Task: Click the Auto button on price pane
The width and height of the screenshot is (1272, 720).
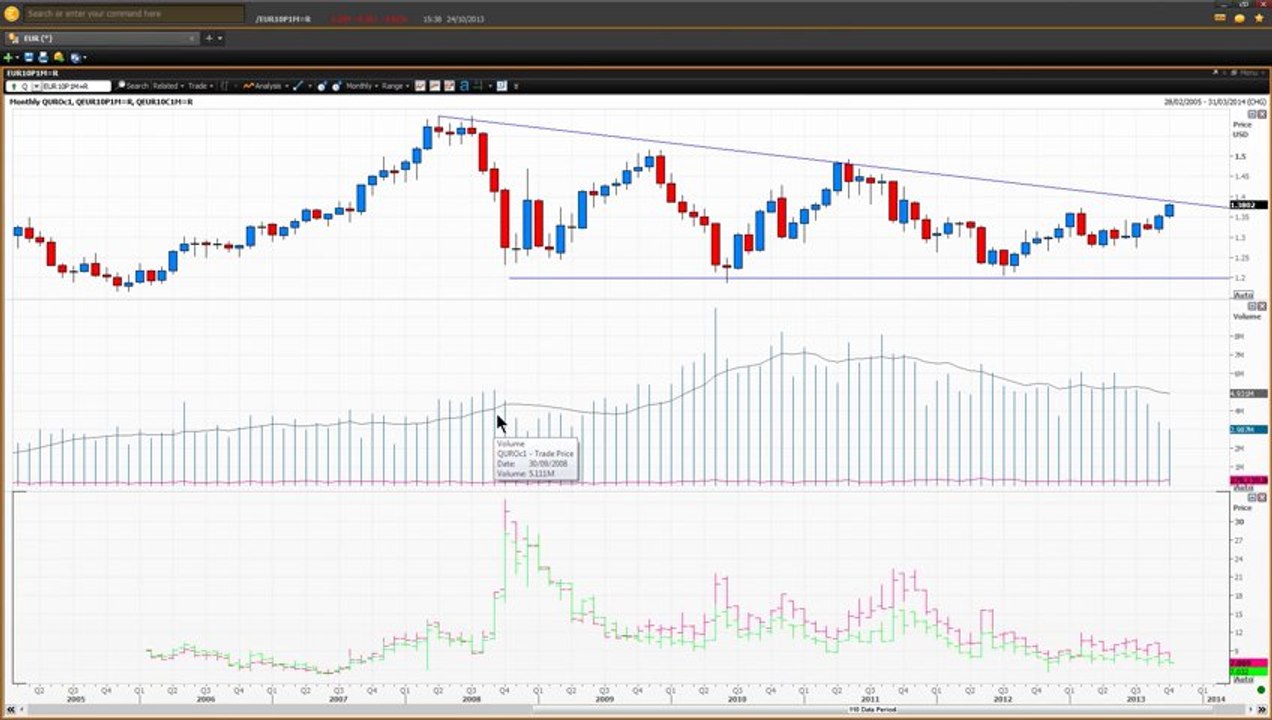Action: pyautogui.click(x=1244, y=295)
